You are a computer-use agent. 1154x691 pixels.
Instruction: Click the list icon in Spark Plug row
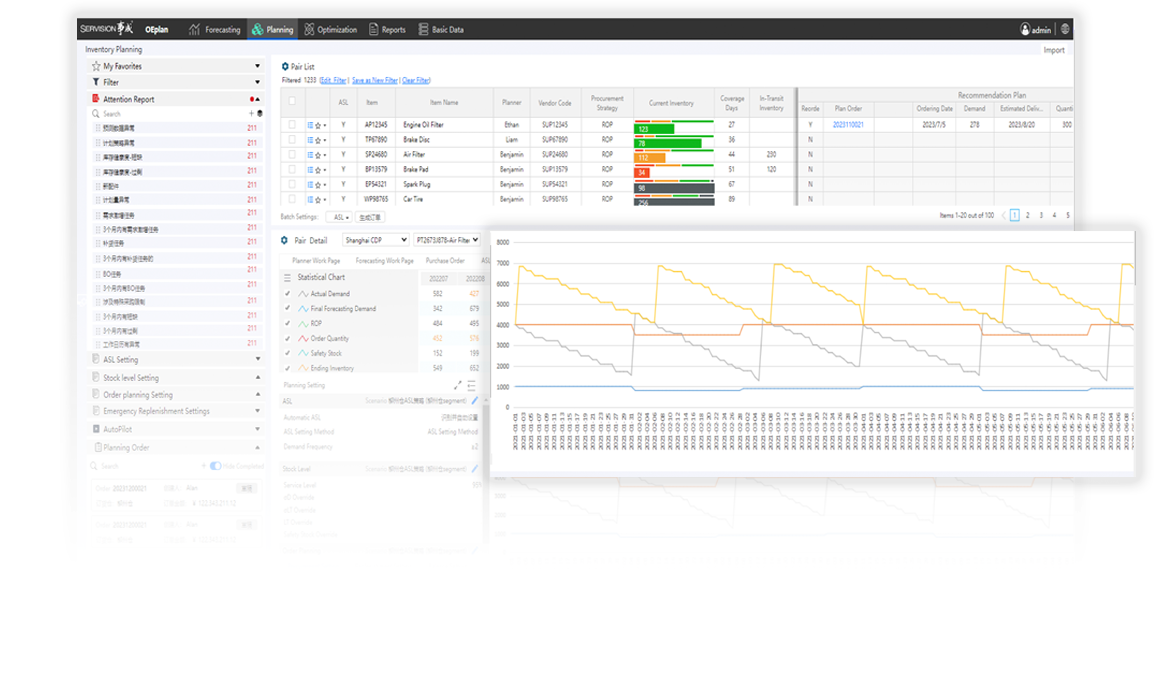point(310,185)
